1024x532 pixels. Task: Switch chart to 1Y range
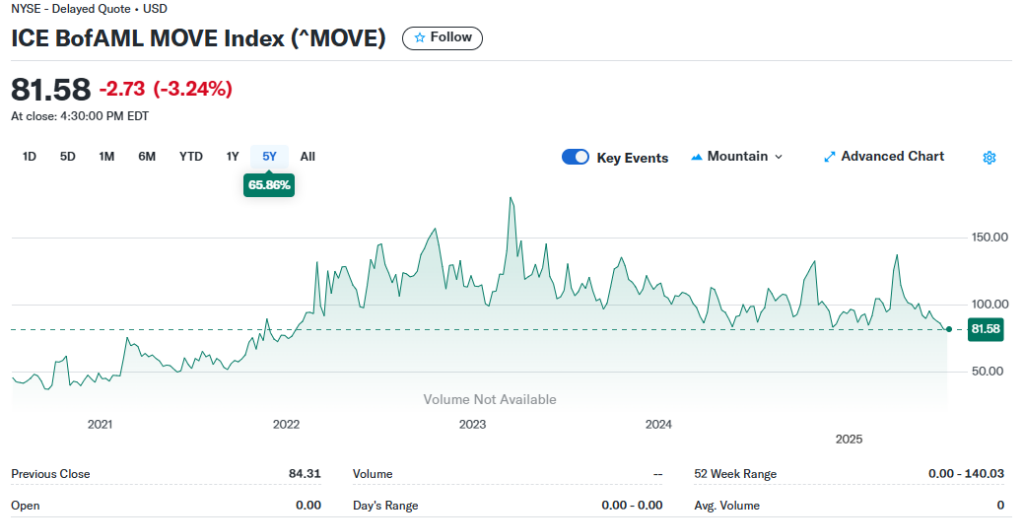click(x=232, y=157)
